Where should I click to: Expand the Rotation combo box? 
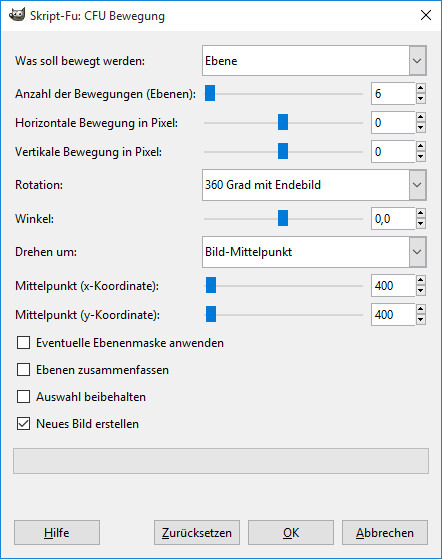314,185
